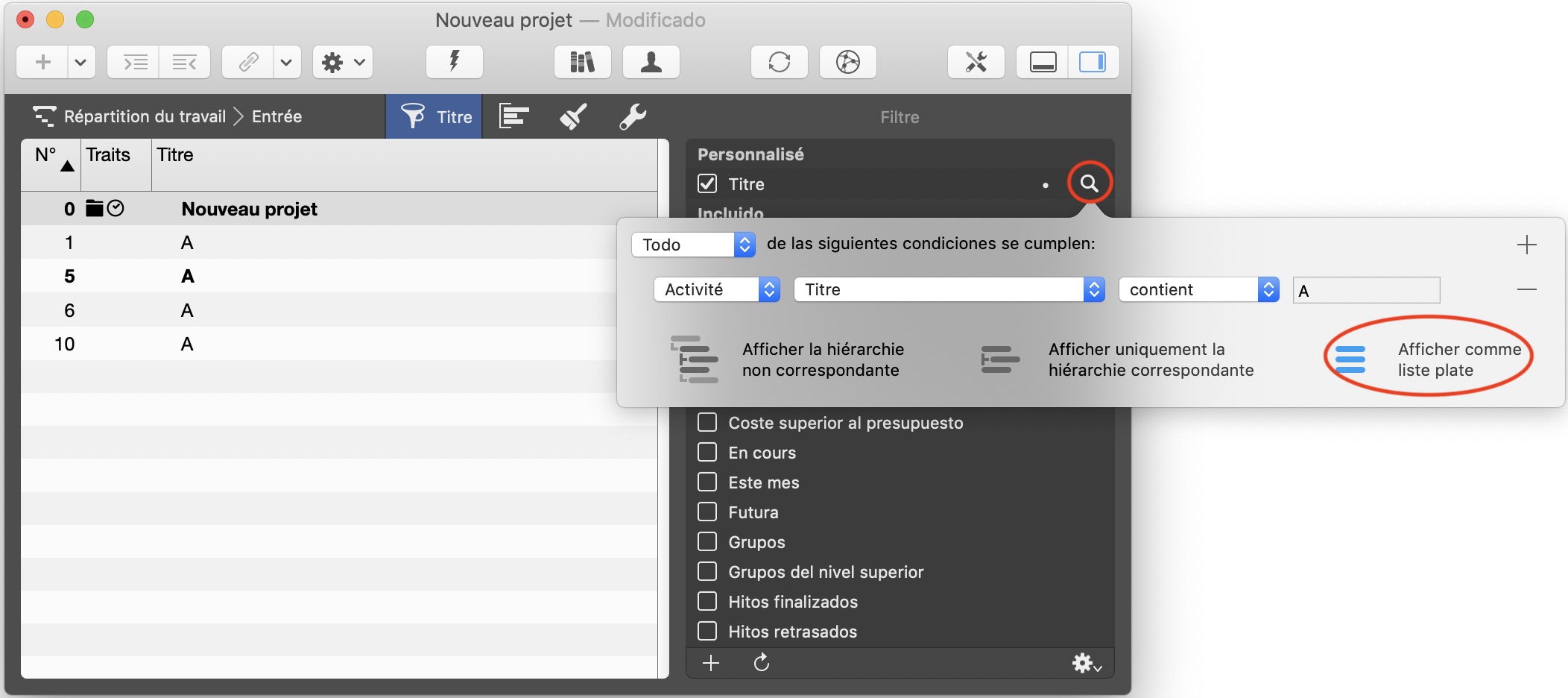Click the filter value text field containing A
Screen dimensions: 1568x698
click(x=1366, y=290)
